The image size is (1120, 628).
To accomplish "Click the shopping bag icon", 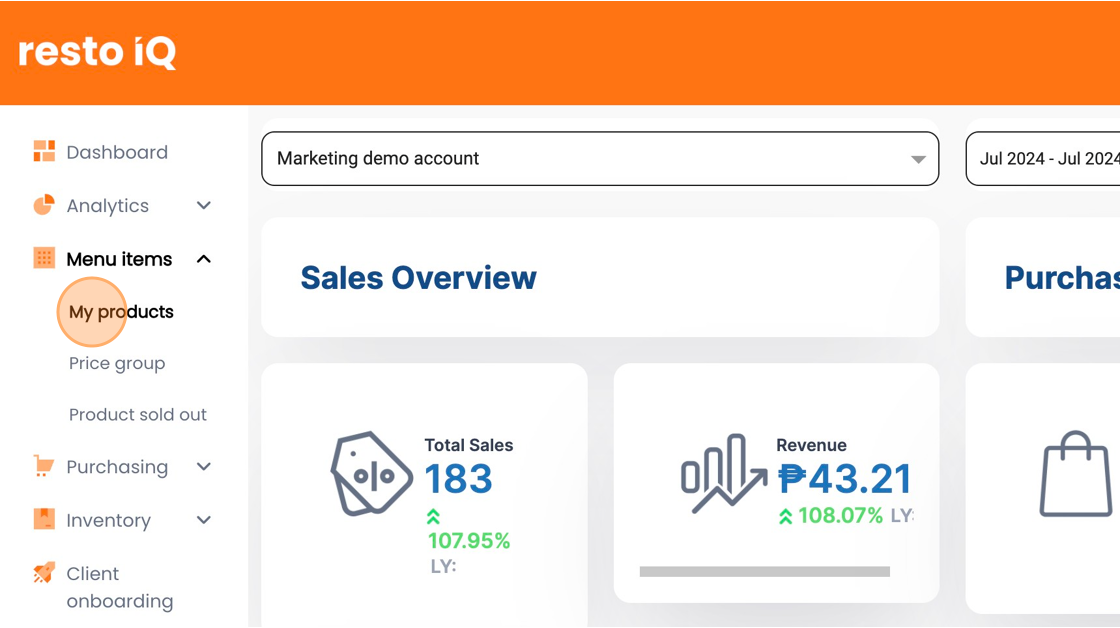I will [1076, 473].
